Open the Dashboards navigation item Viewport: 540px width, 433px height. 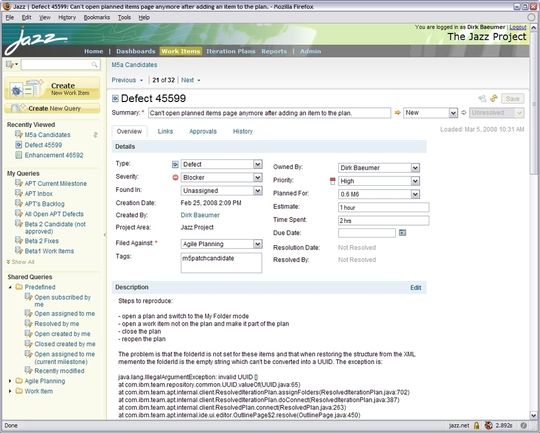tap(136, 51)
